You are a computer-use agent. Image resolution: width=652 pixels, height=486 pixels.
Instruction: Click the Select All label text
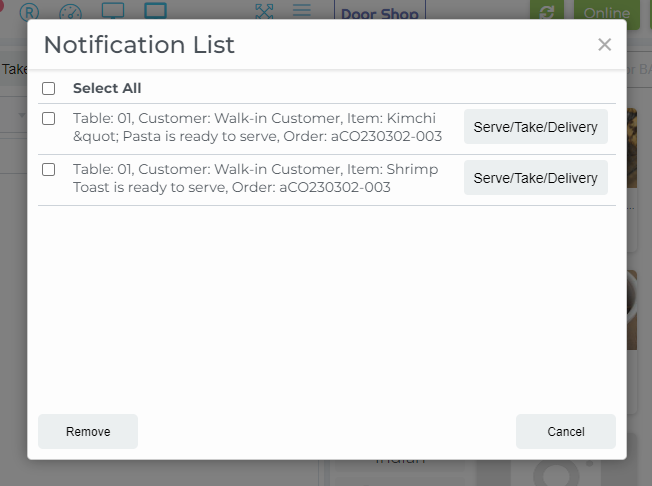click(x=107, y=89)
